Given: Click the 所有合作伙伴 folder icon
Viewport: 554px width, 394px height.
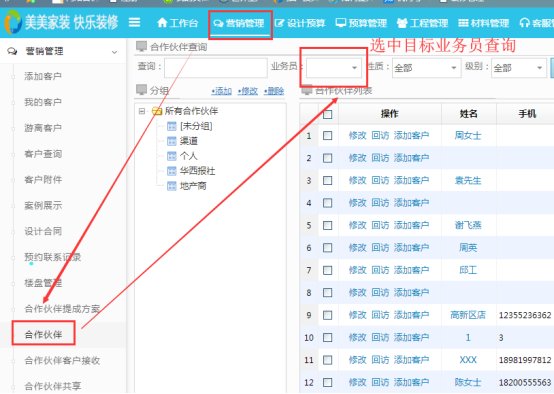Looking at the screenshot, I should click(x=157, y=111).
